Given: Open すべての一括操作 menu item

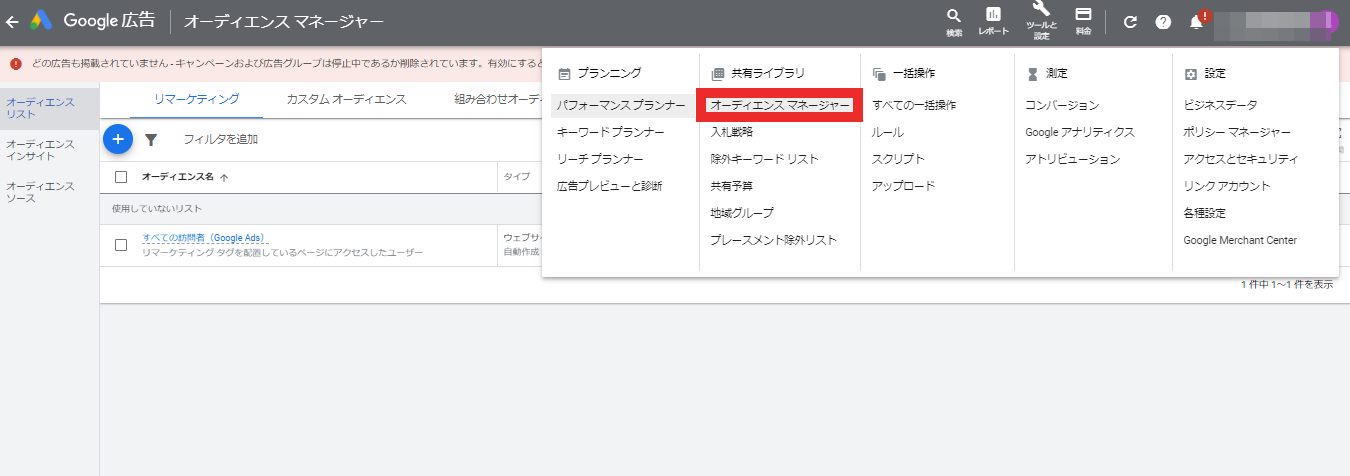Looking at the screenshot, I should point(914,105).
